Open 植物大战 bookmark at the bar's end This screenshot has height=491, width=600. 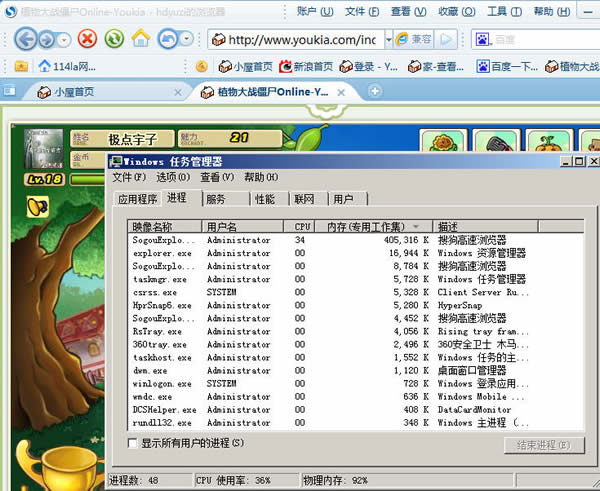(572, 67)
